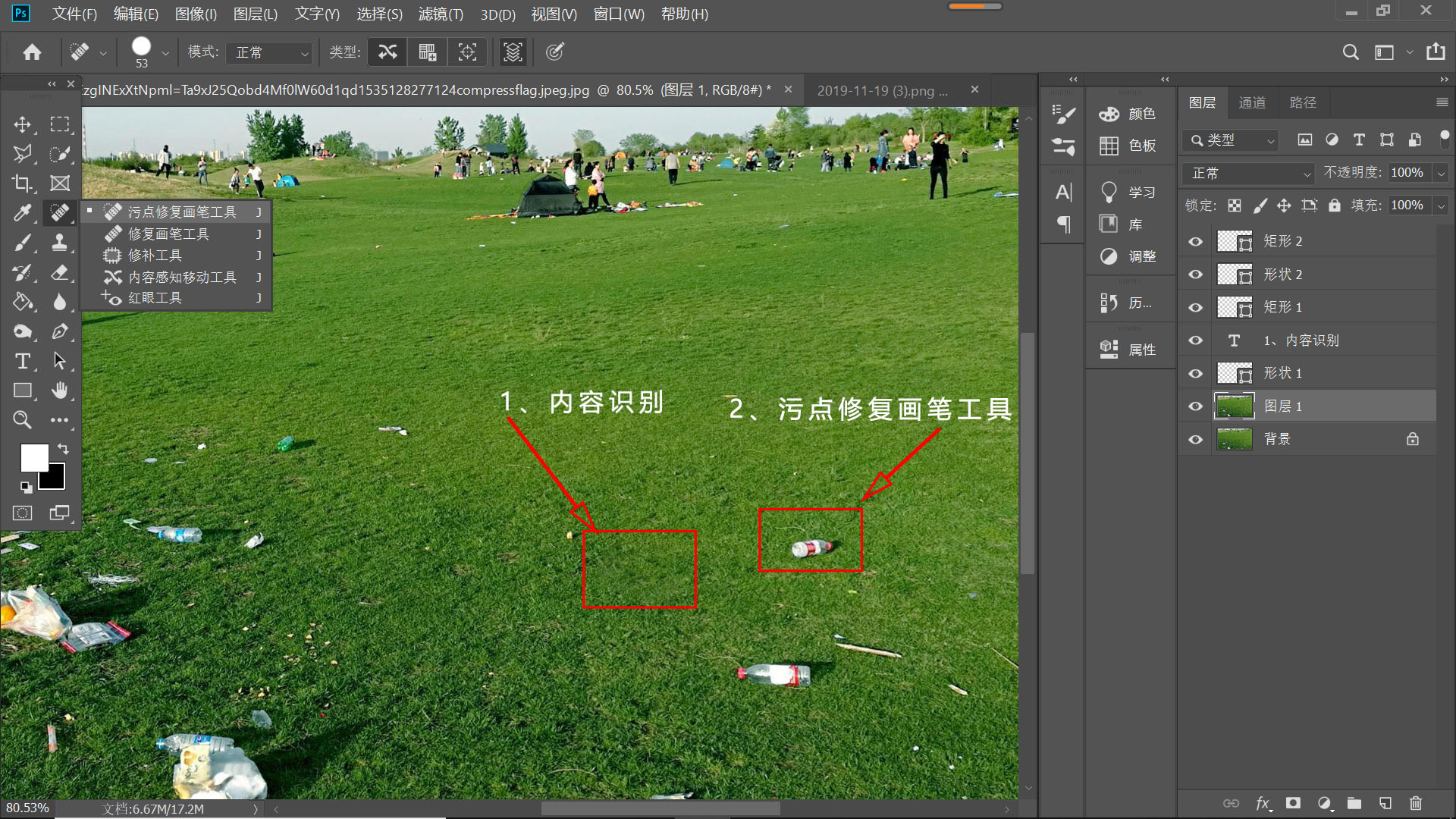Open the 色板 panel
Screen dimensions: 1456x819
pos(1128,146)
